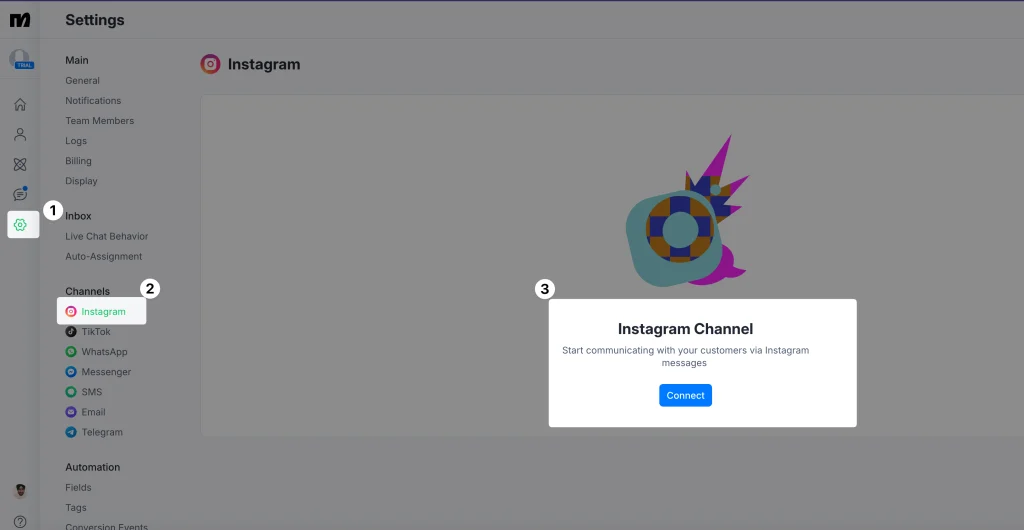This screenshot has height=530, width=1024.
Task: Open Automation atom icon
Action: click(20, 164)
